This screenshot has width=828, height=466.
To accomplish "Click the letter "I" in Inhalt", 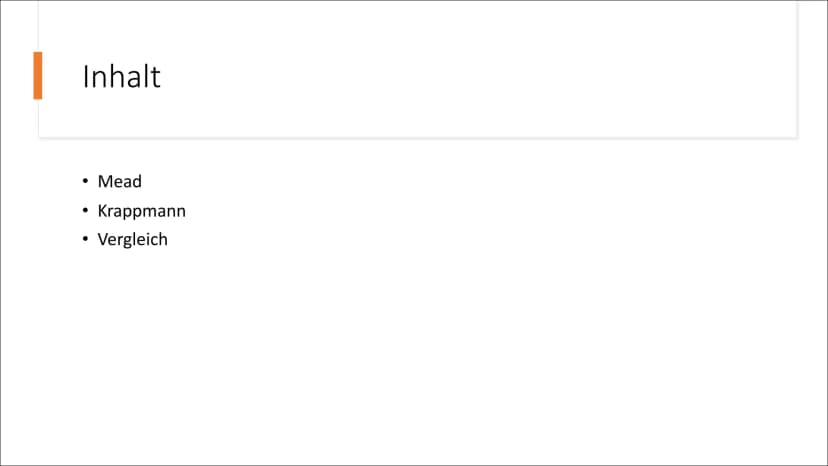I will pyautogui.click(x=85, y=77).
